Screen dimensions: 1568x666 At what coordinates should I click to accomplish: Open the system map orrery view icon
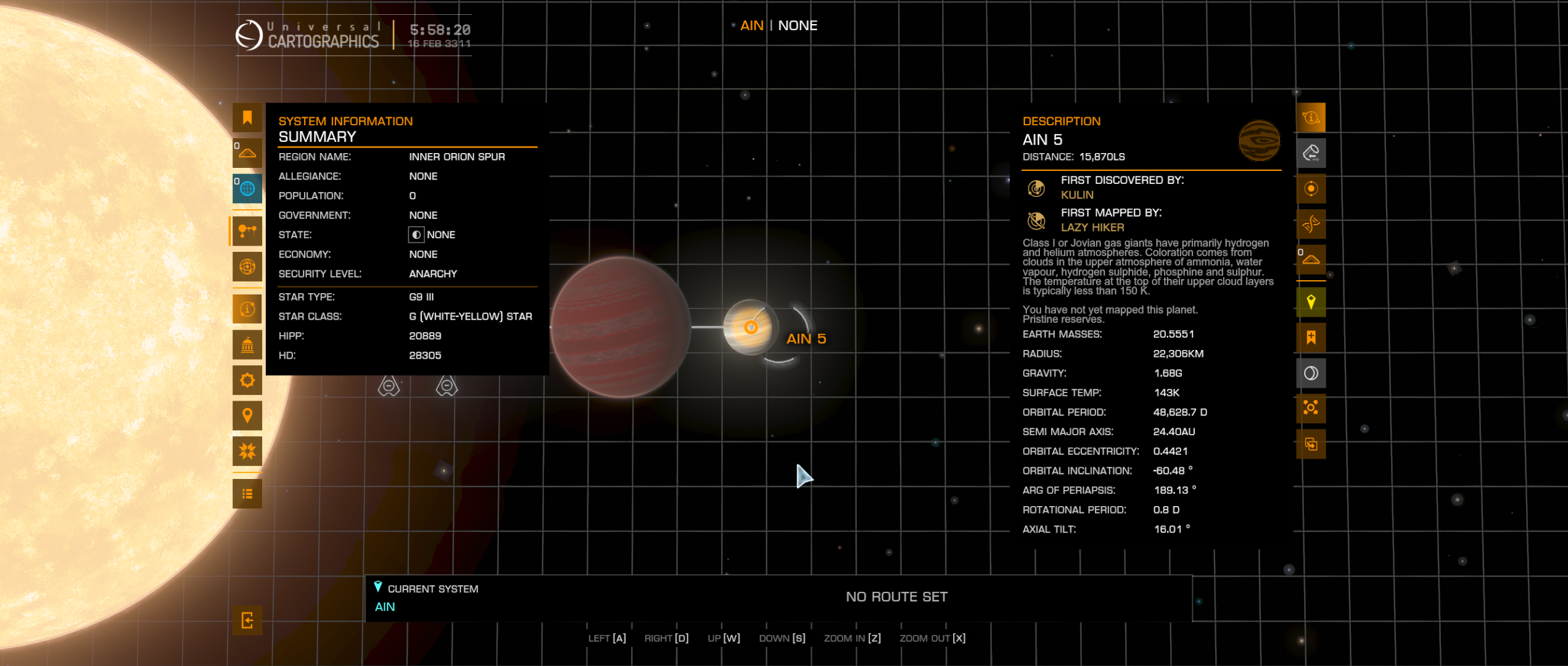247,231
